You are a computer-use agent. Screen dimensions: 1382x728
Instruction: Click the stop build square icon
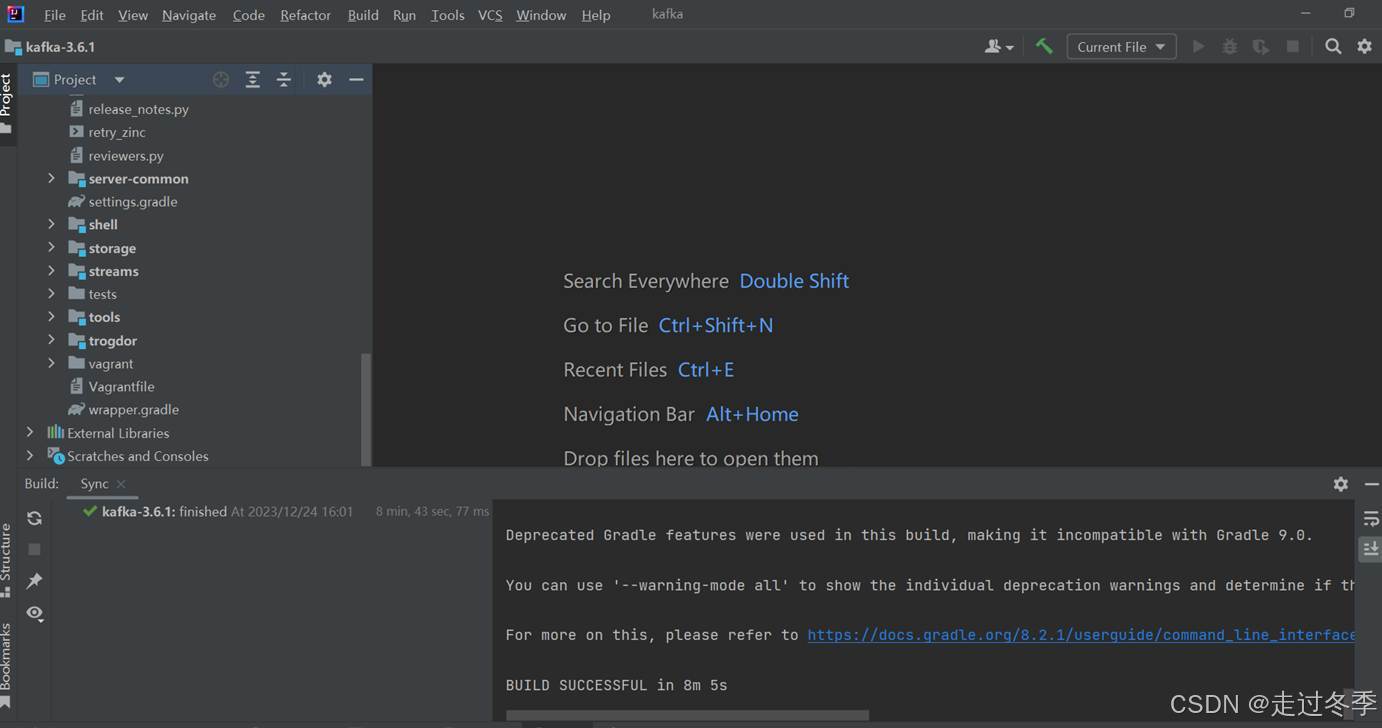[x=34, y=549]
